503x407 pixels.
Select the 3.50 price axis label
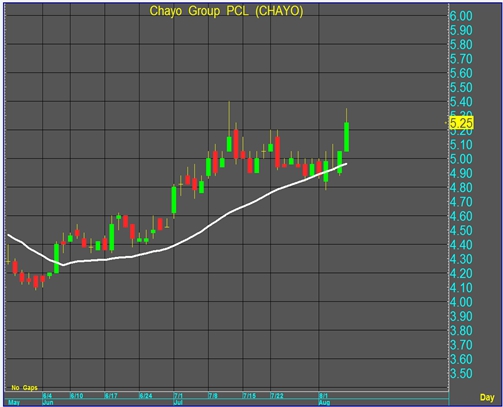pyautogui.click(x=461, y=374)
